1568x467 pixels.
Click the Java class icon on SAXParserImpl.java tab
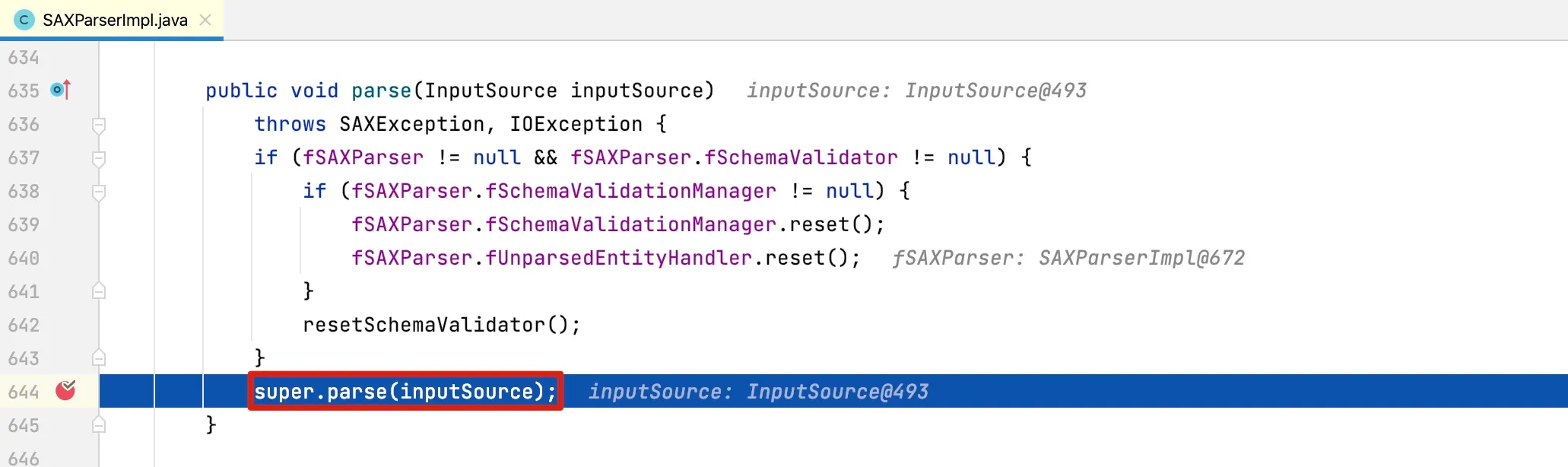(x=24, y=20)
